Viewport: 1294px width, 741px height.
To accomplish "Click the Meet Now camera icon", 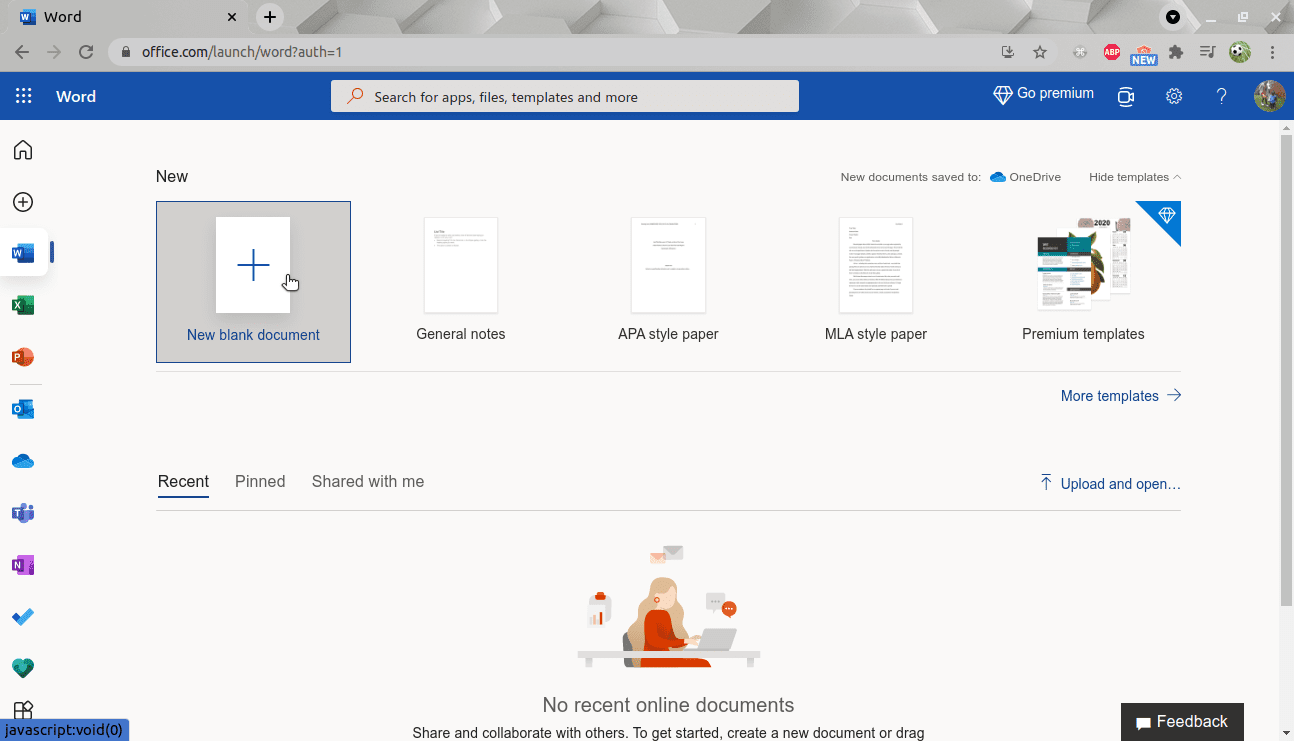I will coord(1126,96).
